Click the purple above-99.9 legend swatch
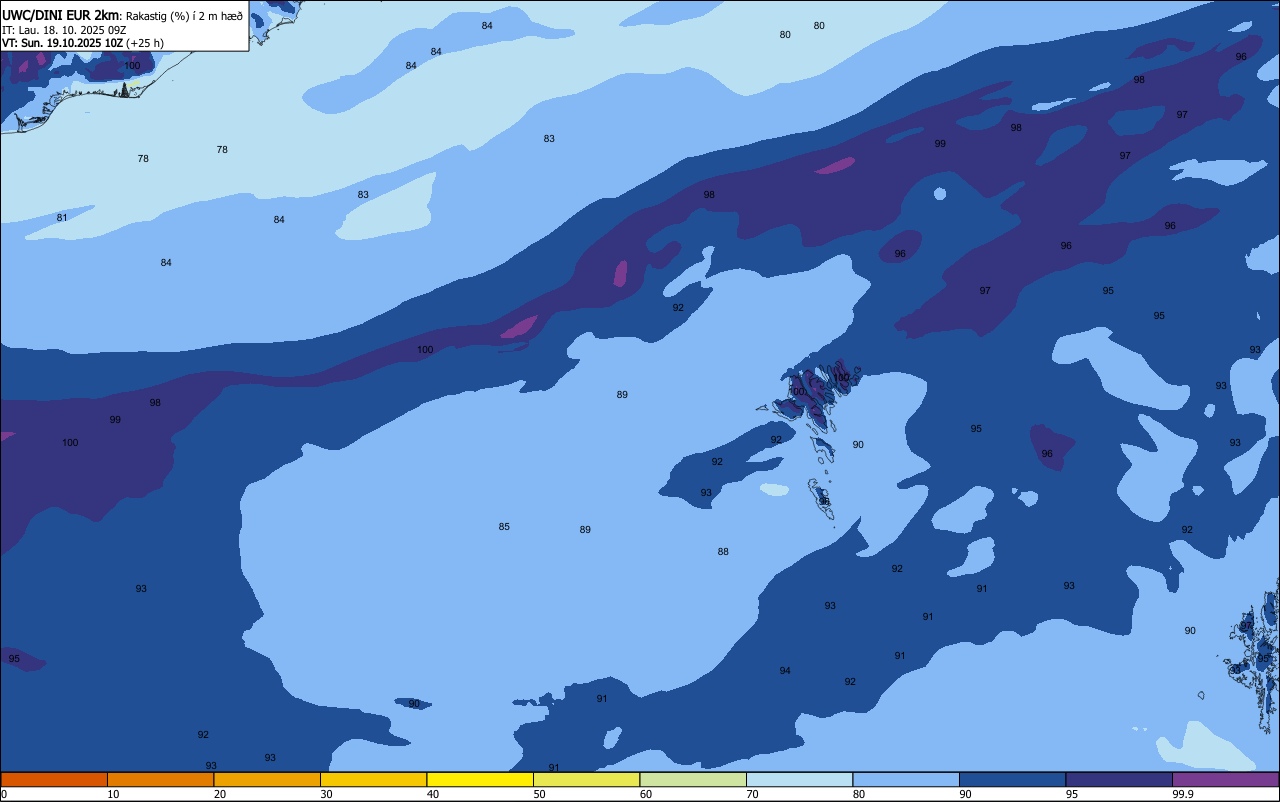Viewport: 1280px width, 802px height. [x=1225, y=779]
